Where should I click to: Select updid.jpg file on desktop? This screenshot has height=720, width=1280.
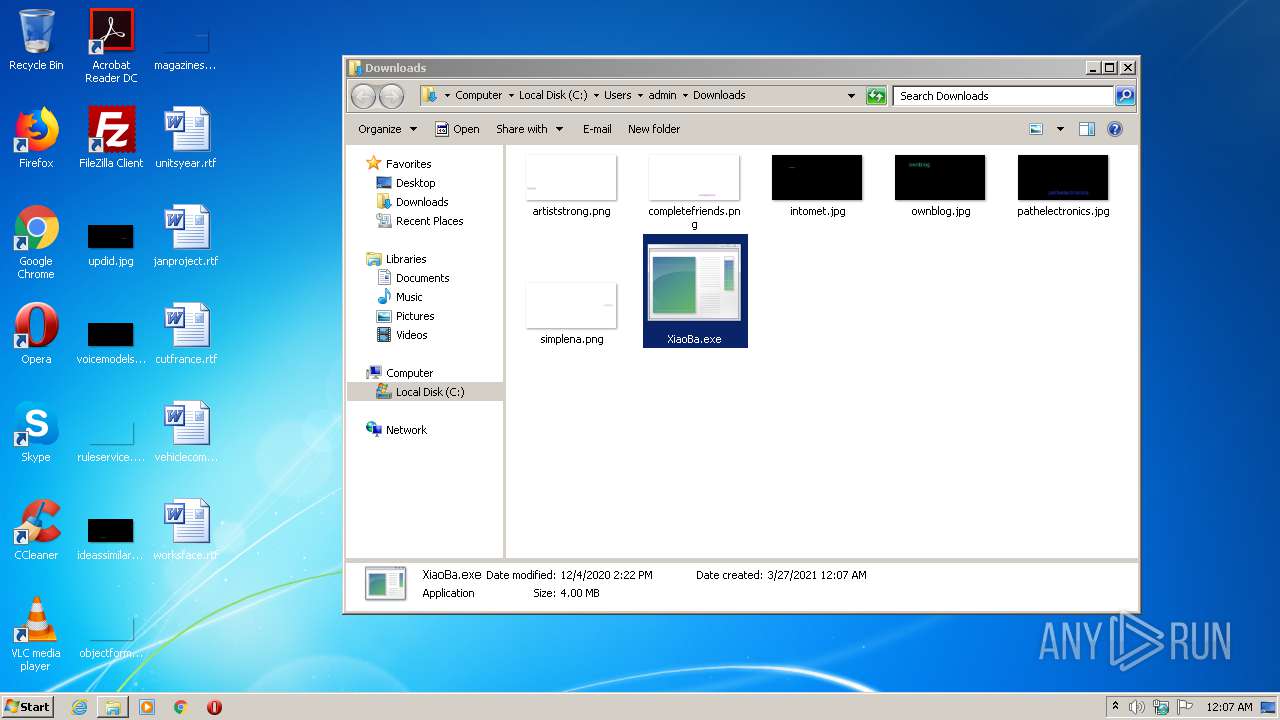[x=111, y=245]
